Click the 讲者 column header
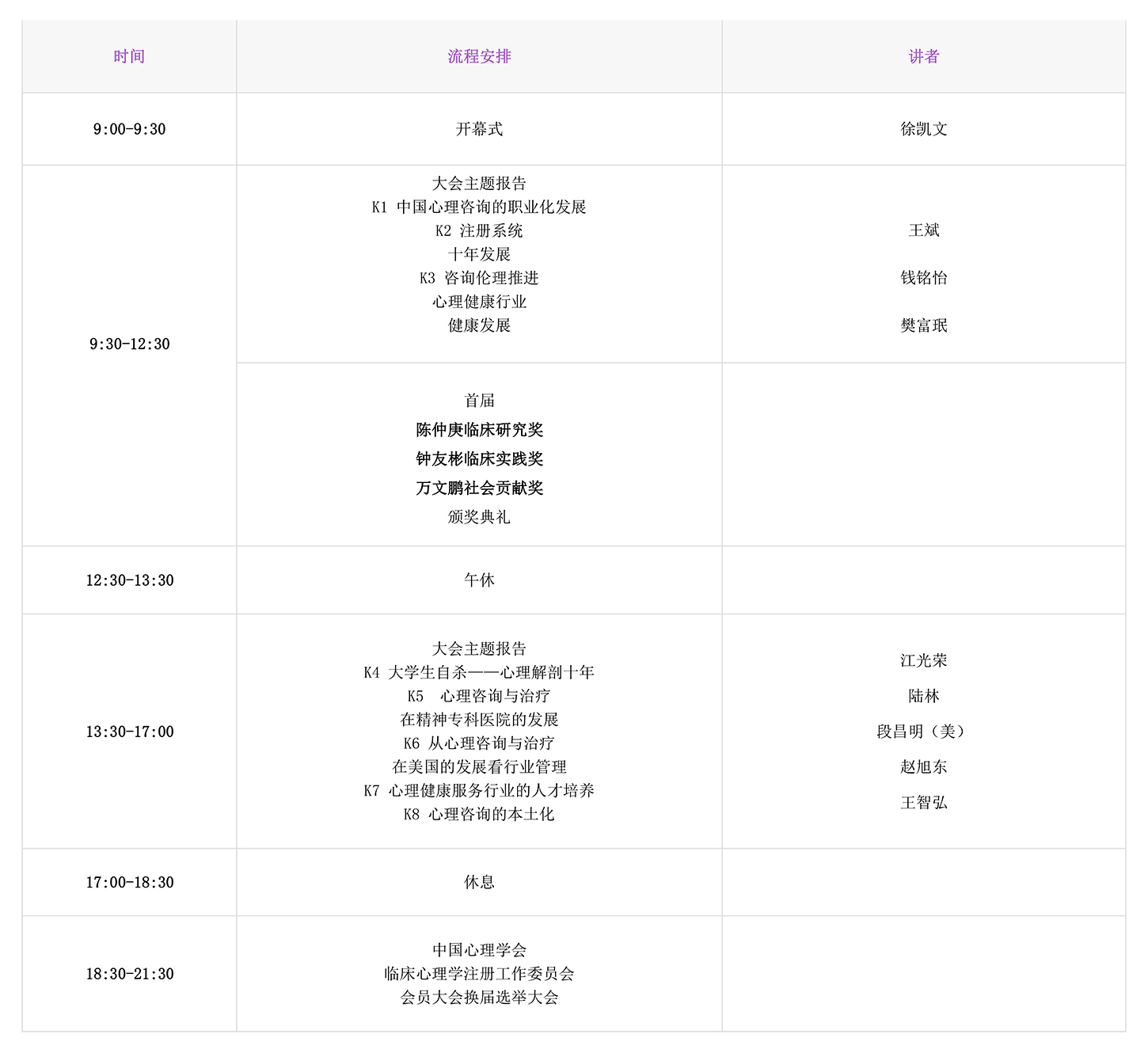 click(923, 56)
